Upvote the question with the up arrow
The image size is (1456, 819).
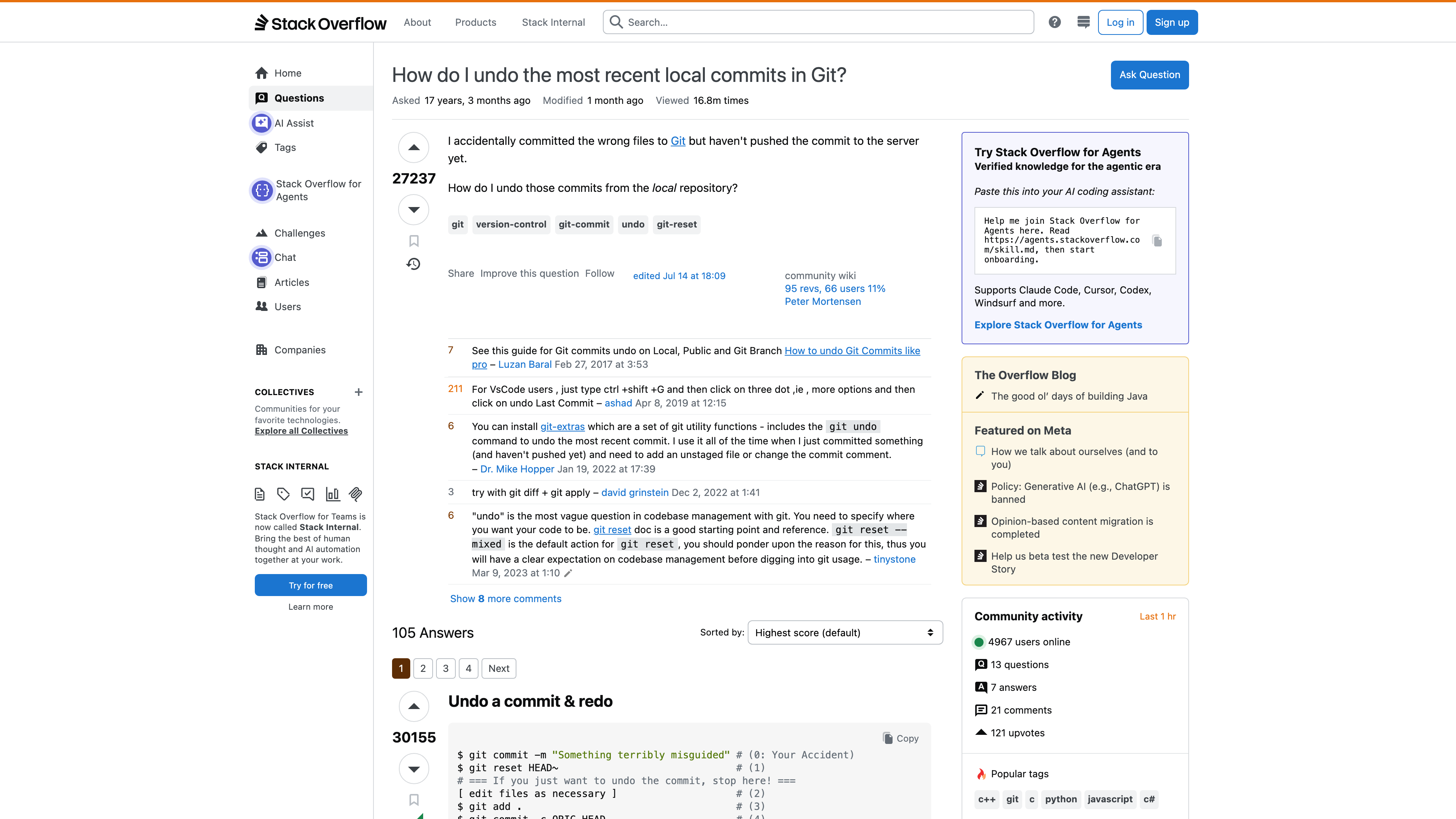tap(414, 147)
